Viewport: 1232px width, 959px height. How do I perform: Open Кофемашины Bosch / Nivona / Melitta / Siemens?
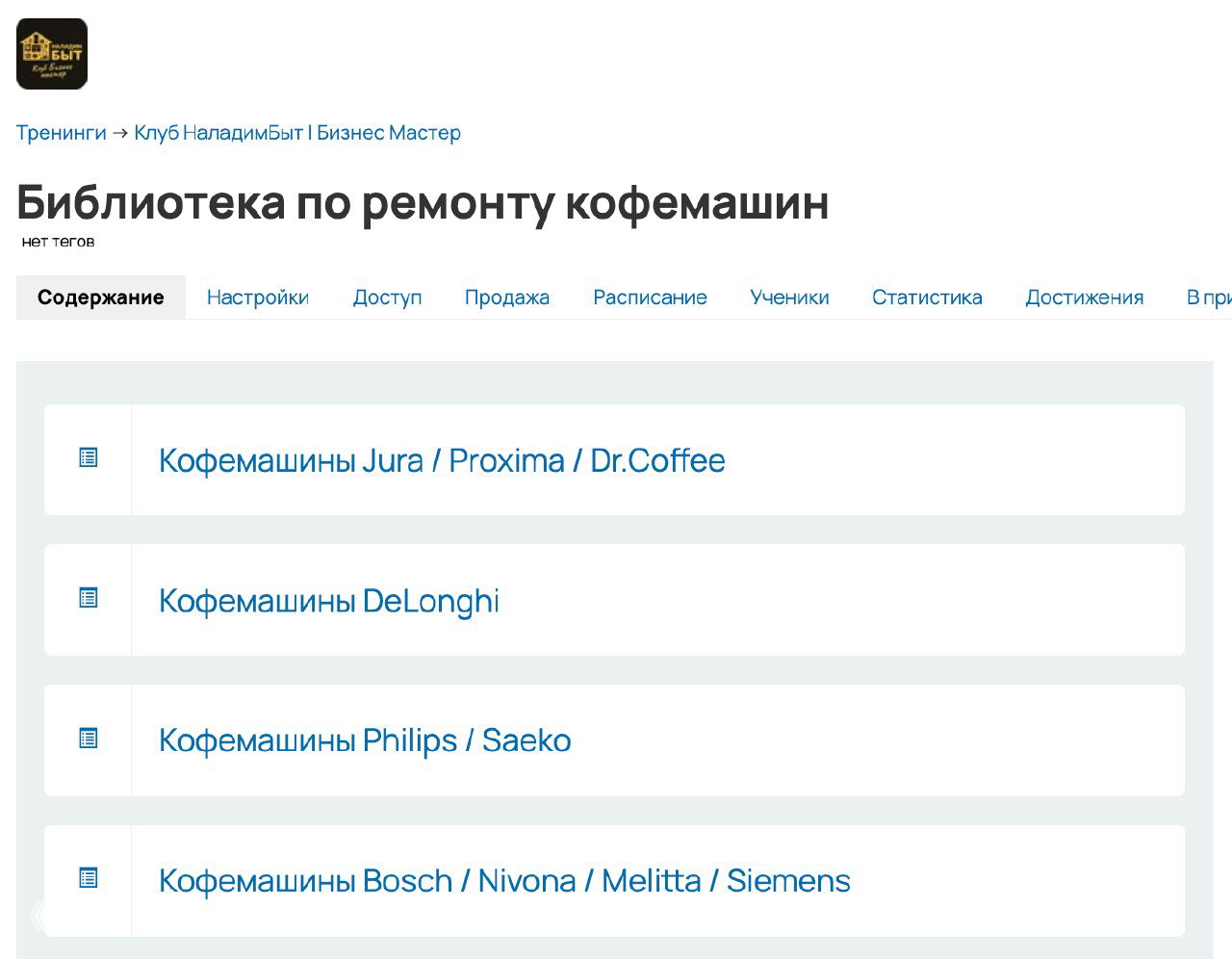504,881
